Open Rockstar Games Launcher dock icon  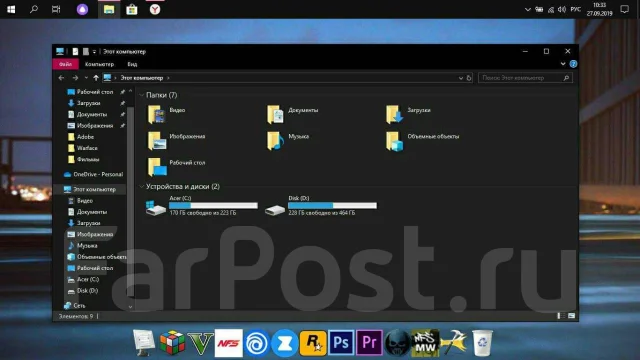click(x=313, y=343)
